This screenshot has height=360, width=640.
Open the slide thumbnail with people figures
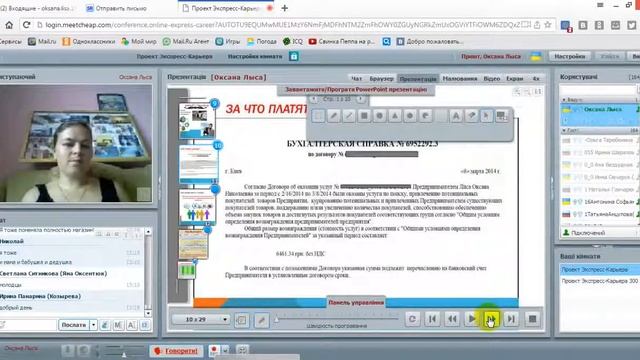point(198,207)
